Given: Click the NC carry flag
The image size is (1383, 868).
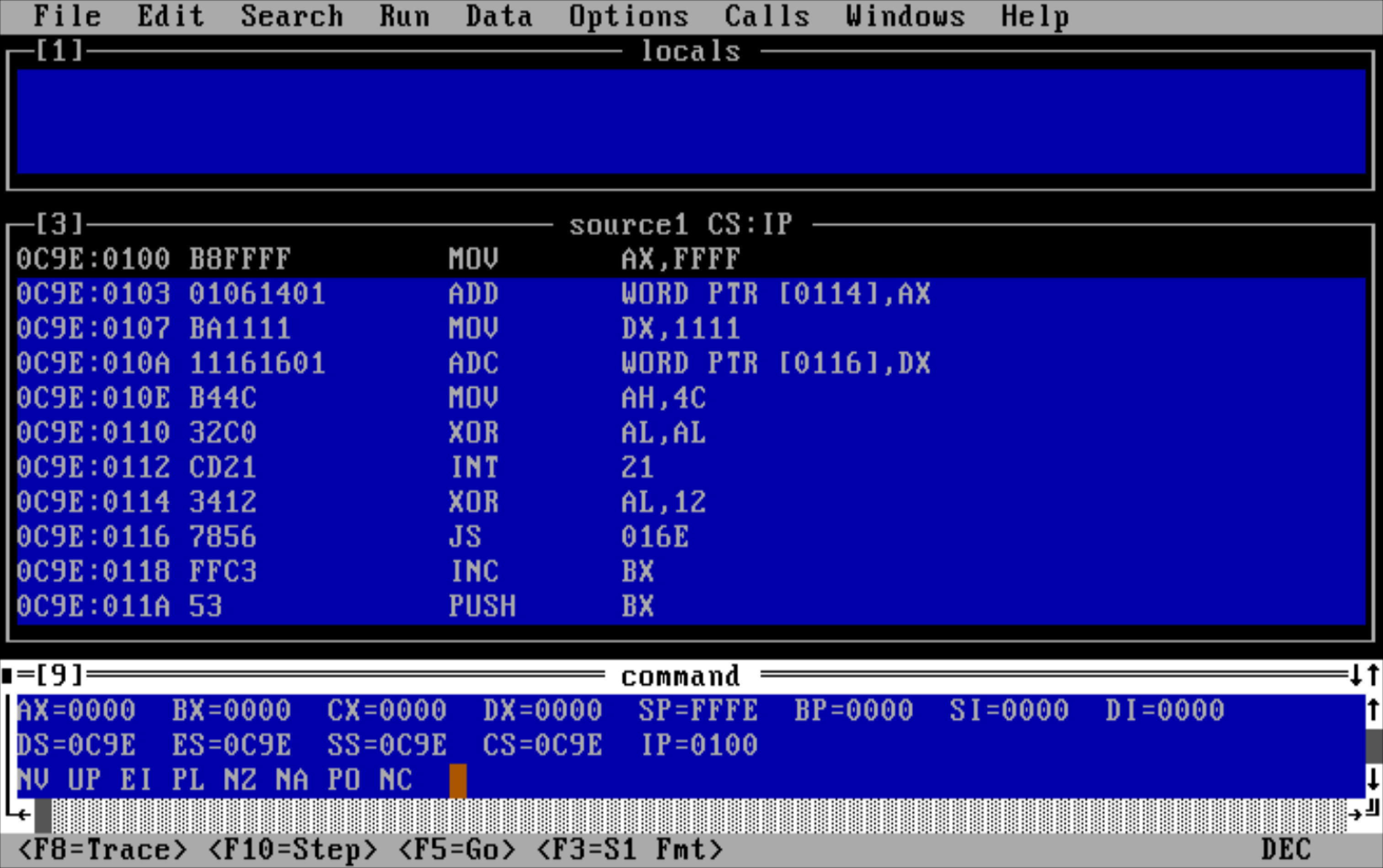Looking at the screenshot, I should pyautogui.click(x=396, y=780).
